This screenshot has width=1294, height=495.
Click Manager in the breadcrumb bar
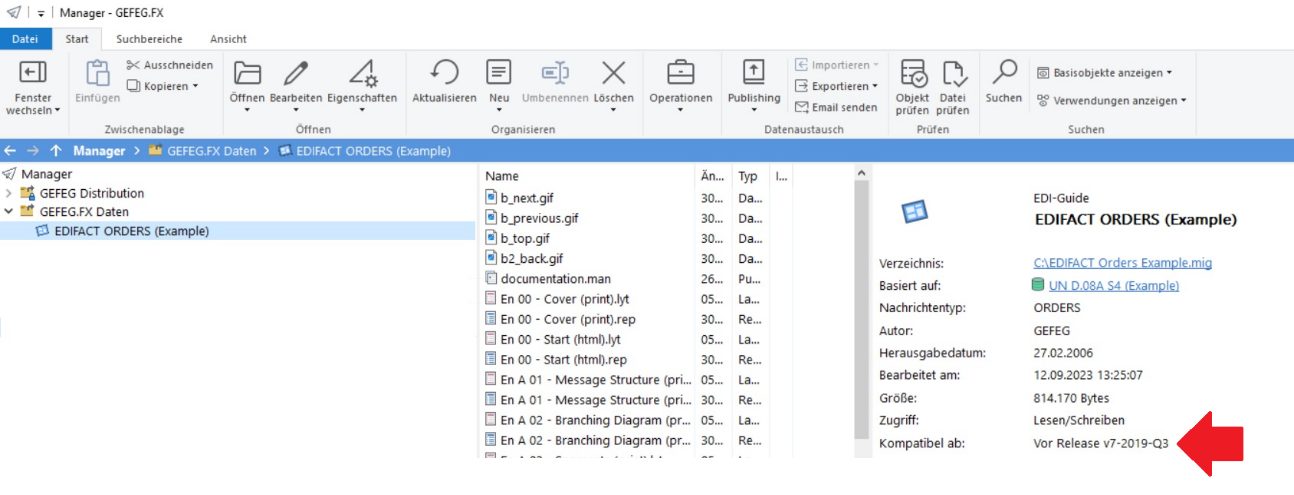tap(98, 151)
